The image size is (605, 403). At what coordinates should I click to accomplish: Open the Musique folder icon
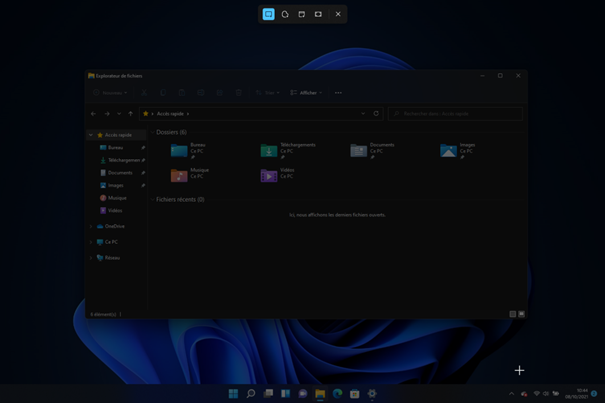click(x=179, y=176)
